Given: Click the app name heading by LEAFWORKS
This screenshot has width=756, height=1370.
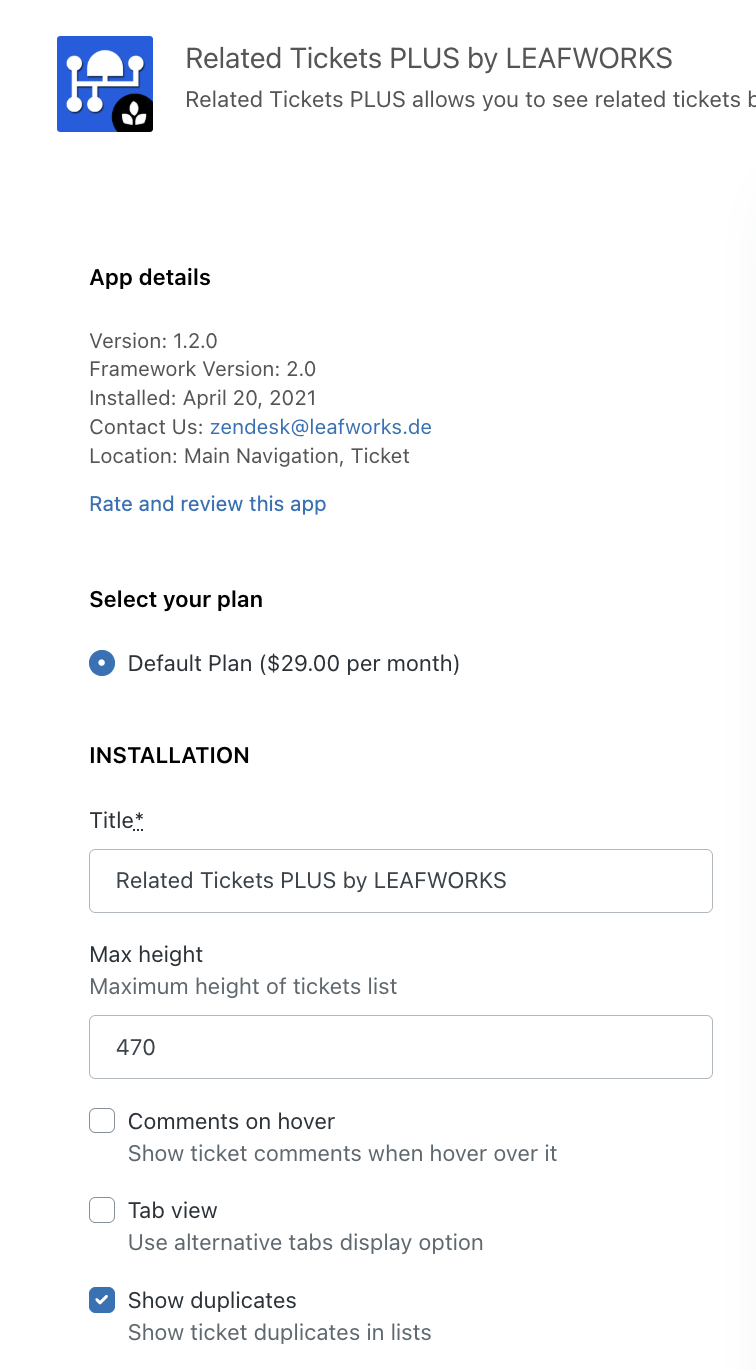Looking at the screenshot, I should [428, 58].
